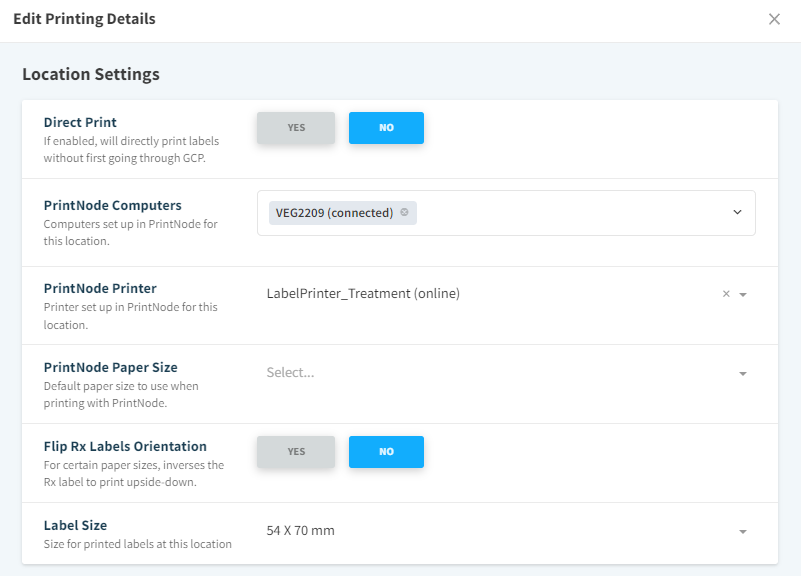Click the Edit Printing Details title
Image resolution: width=801 pixels, height=576 pixels.
(84, 19)
